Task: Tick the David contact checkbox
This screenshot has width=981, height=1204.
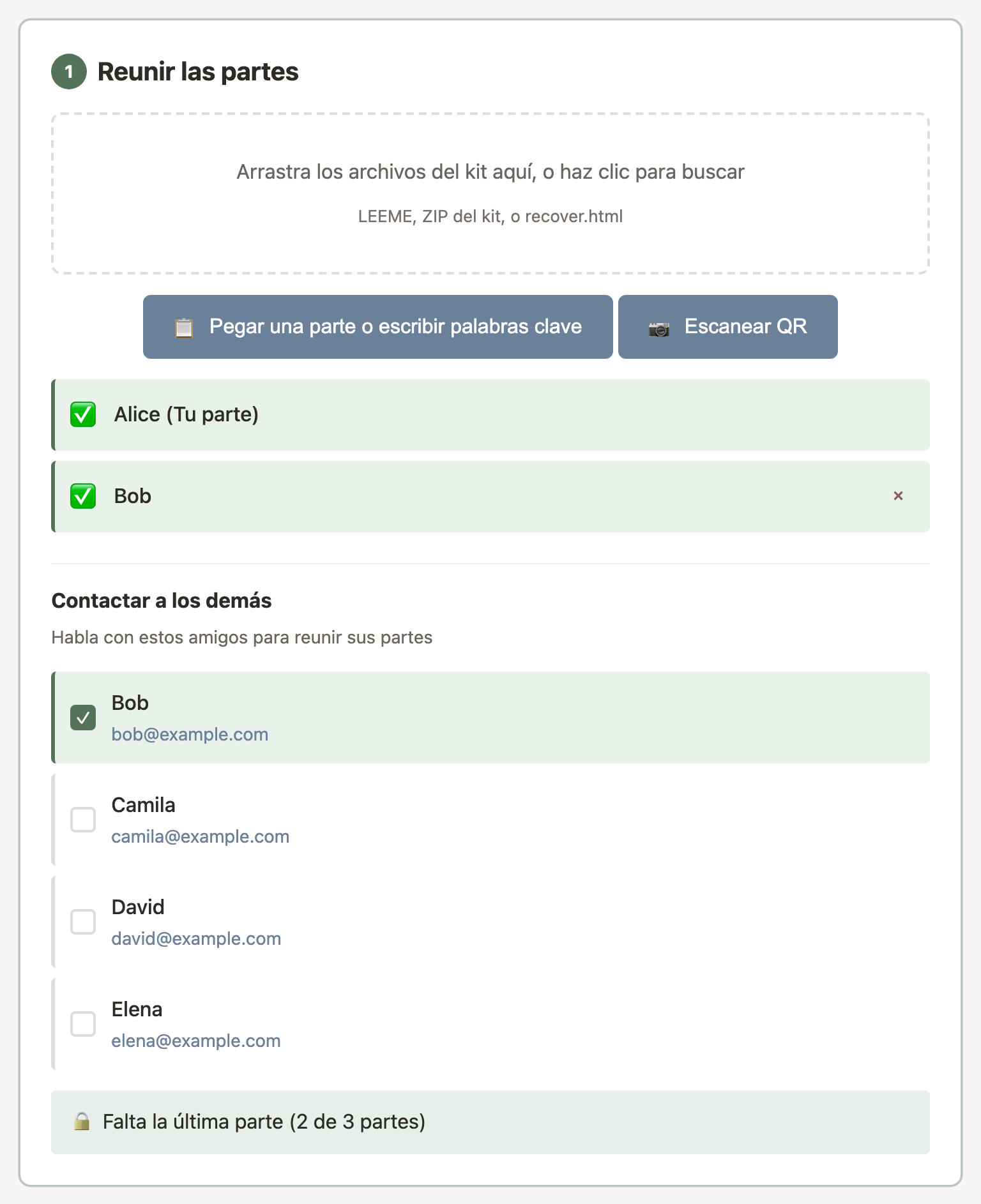Action: (83, 922)
